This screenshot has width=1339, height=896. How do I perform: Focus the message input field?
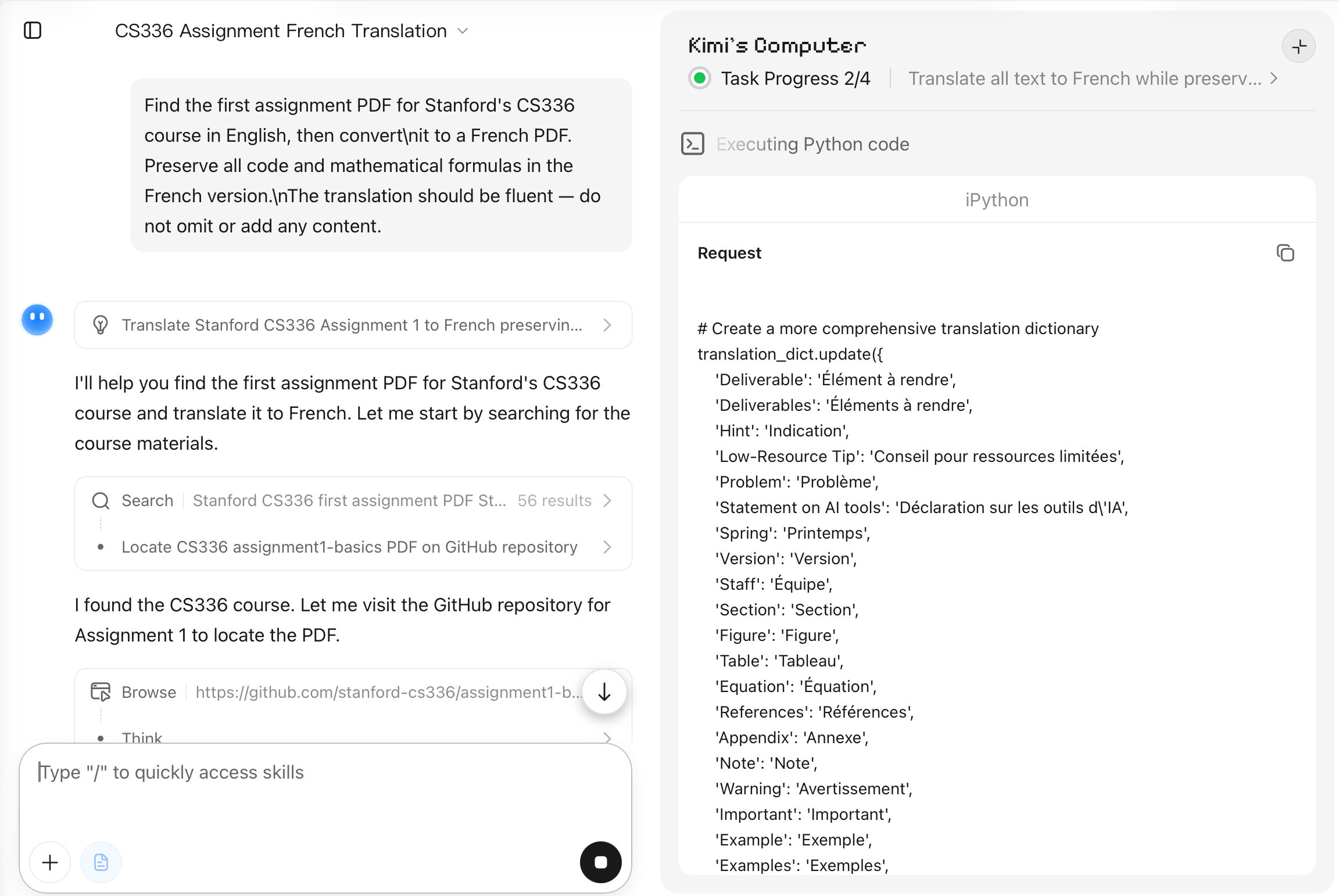pos(325,790)
